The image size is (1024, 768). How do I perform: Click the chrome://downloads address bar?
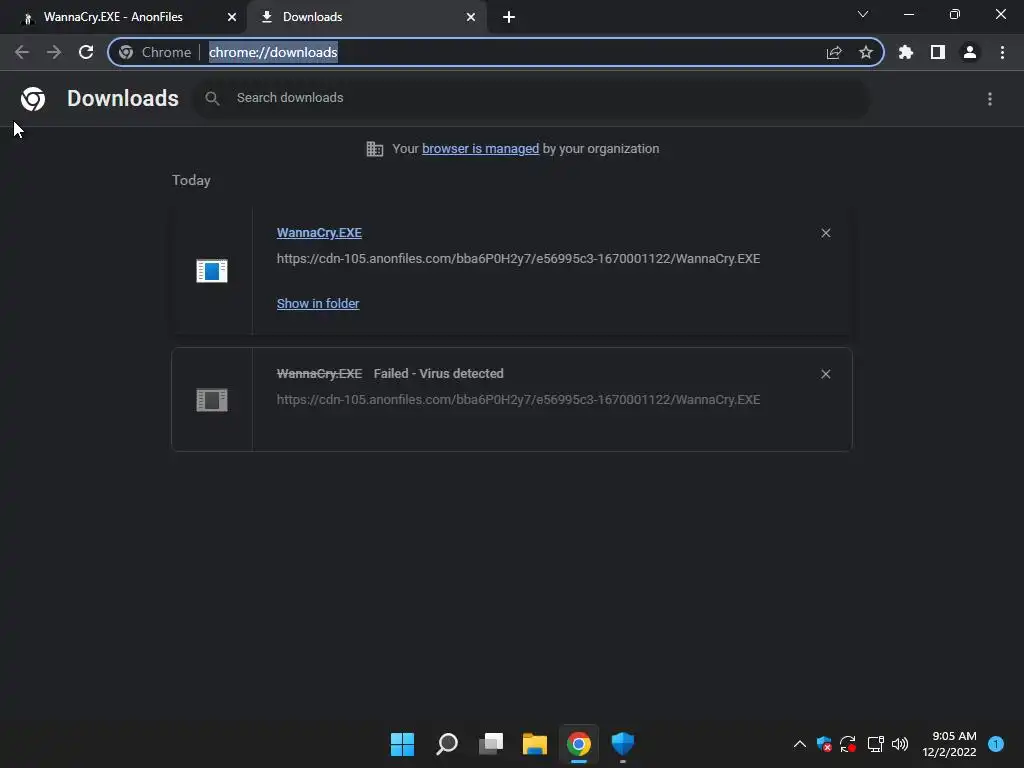coord(496,52)
